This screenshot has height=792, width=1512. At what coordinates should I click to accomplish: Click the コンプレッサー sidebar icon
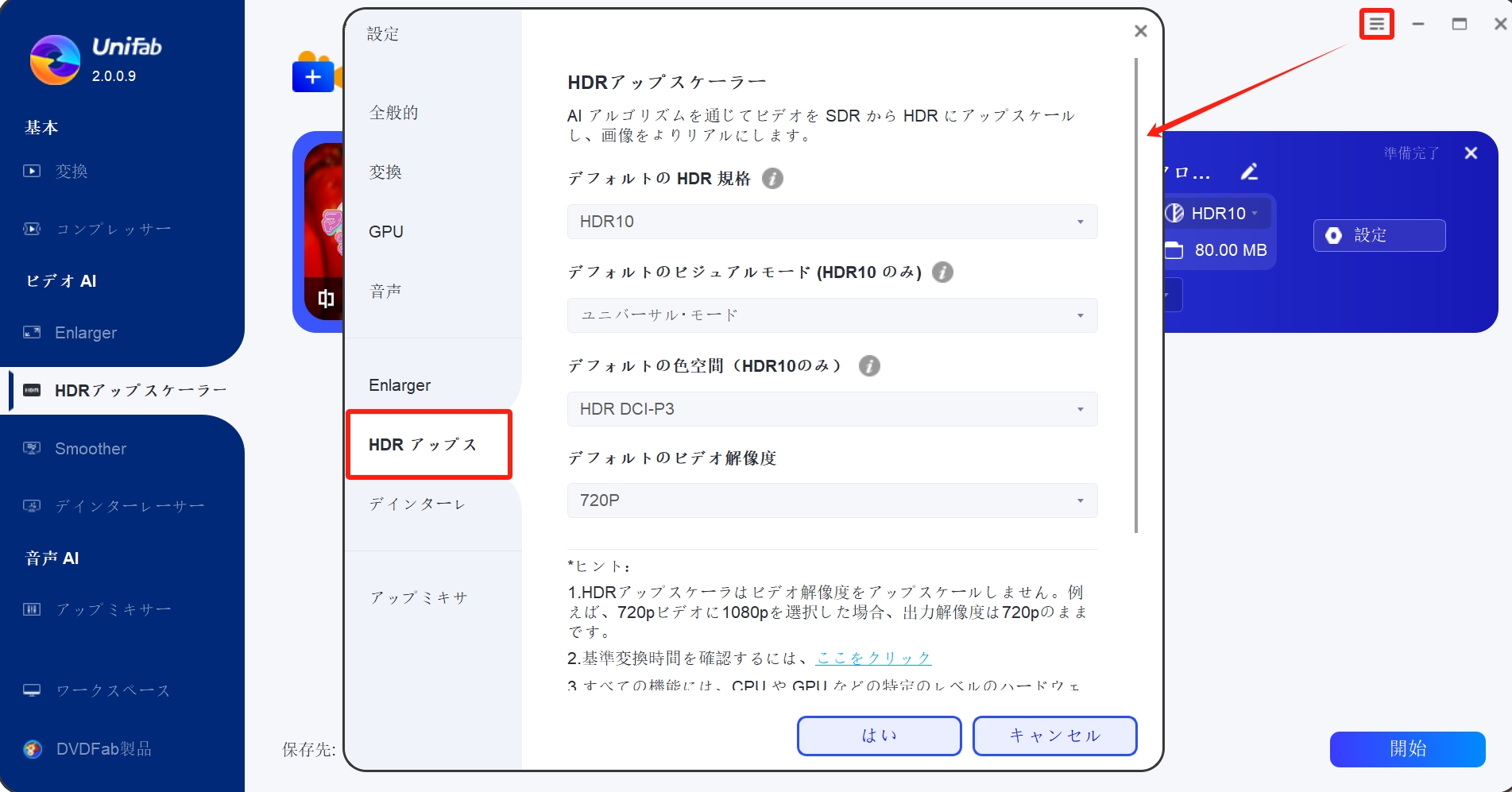32,229
